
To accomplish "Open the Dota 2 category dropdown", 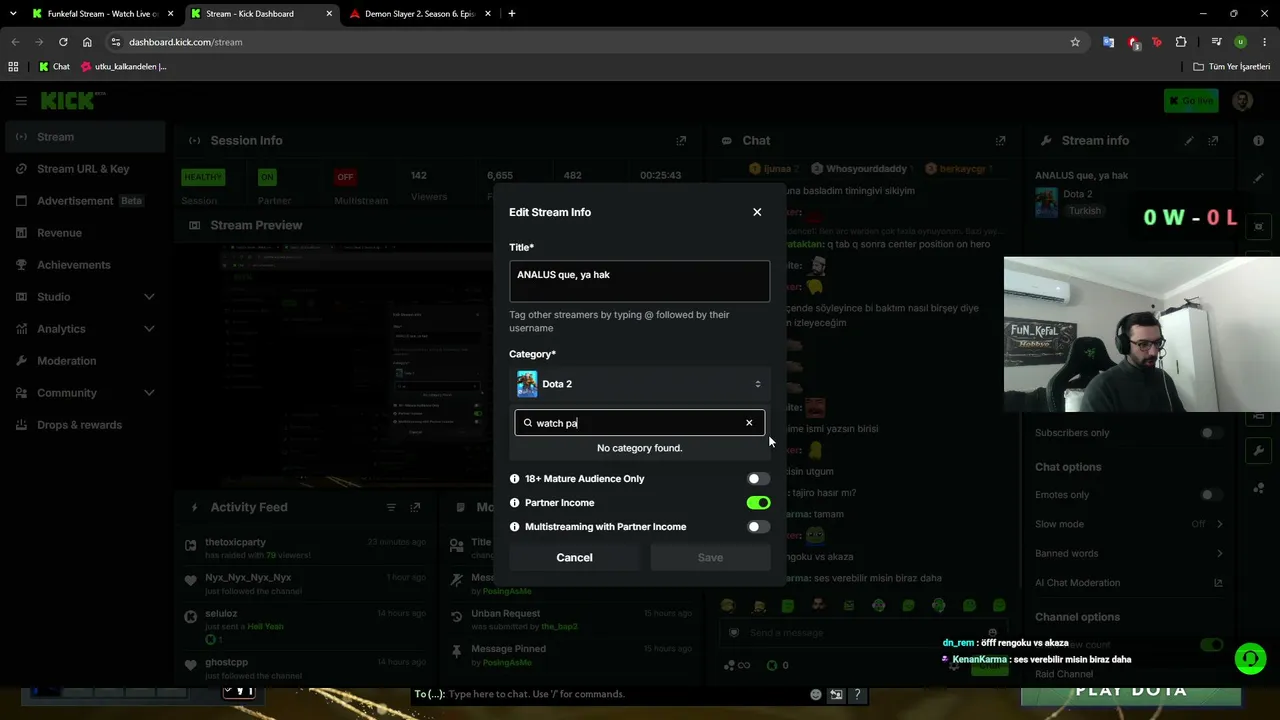I will (640, 384).
